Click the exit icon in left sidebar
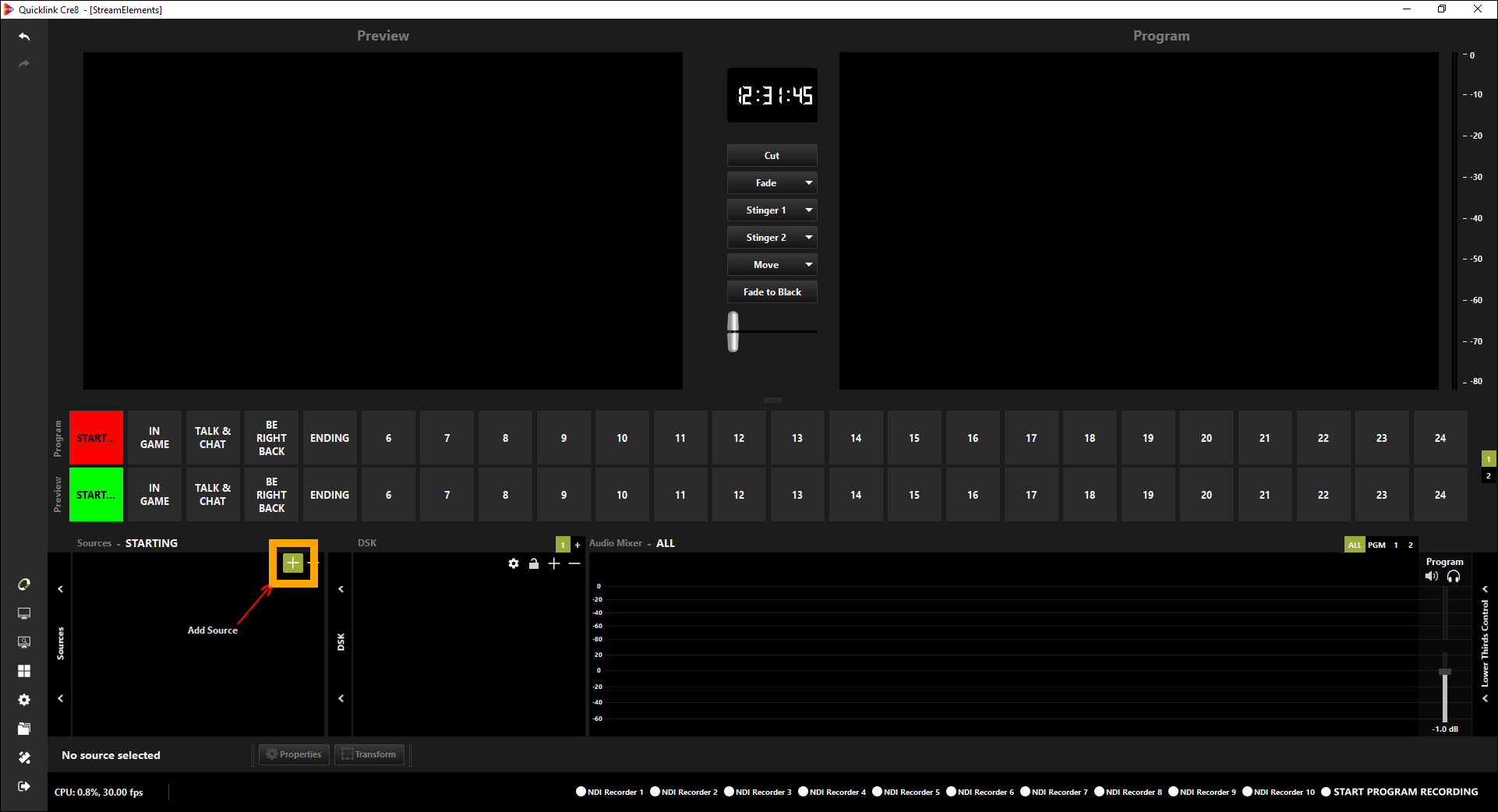This screenshot has width=1498, height=812. point(24,786)
